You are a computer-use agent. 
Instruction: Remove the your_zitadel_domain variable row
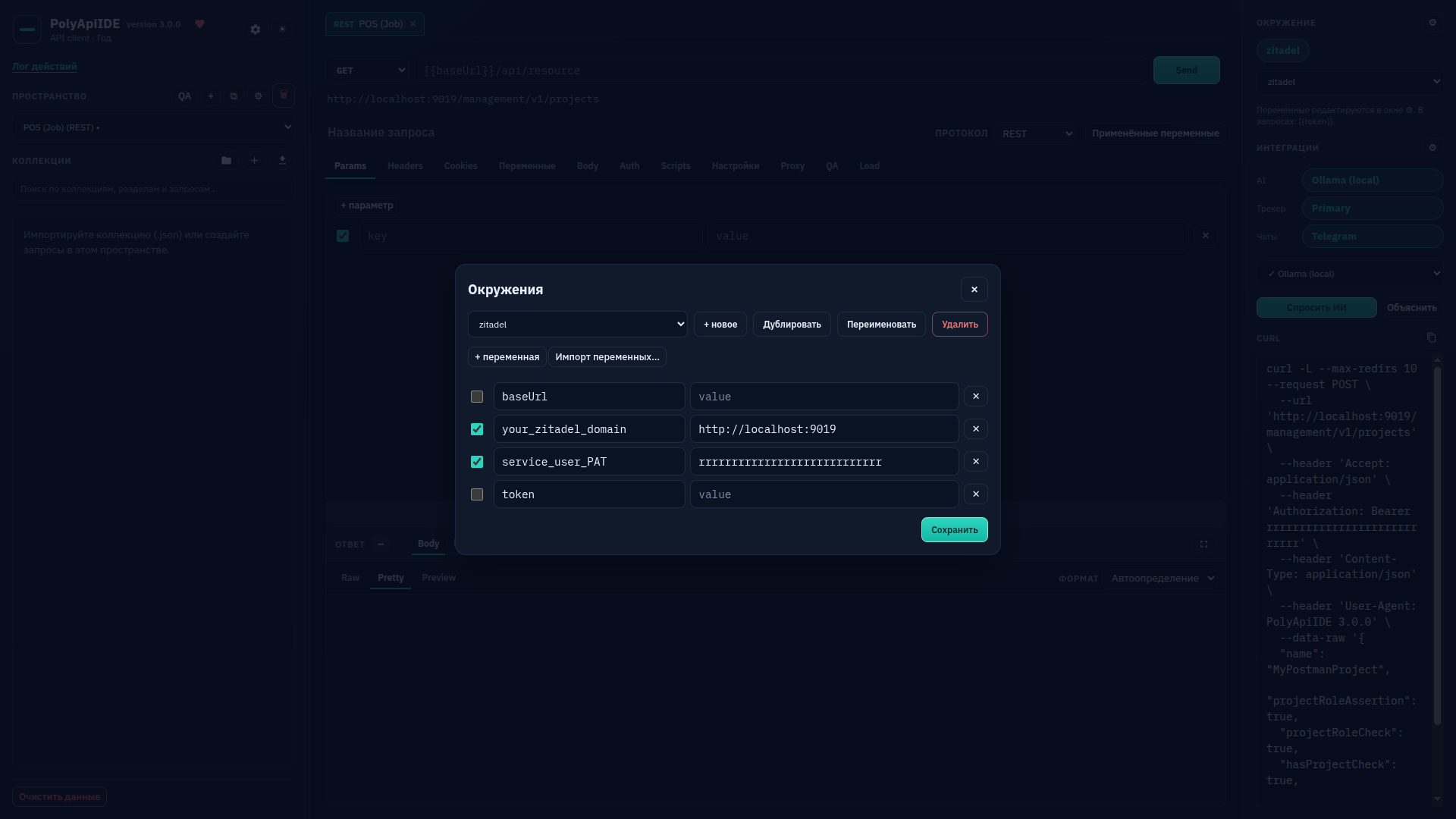(x=975, y=429)
